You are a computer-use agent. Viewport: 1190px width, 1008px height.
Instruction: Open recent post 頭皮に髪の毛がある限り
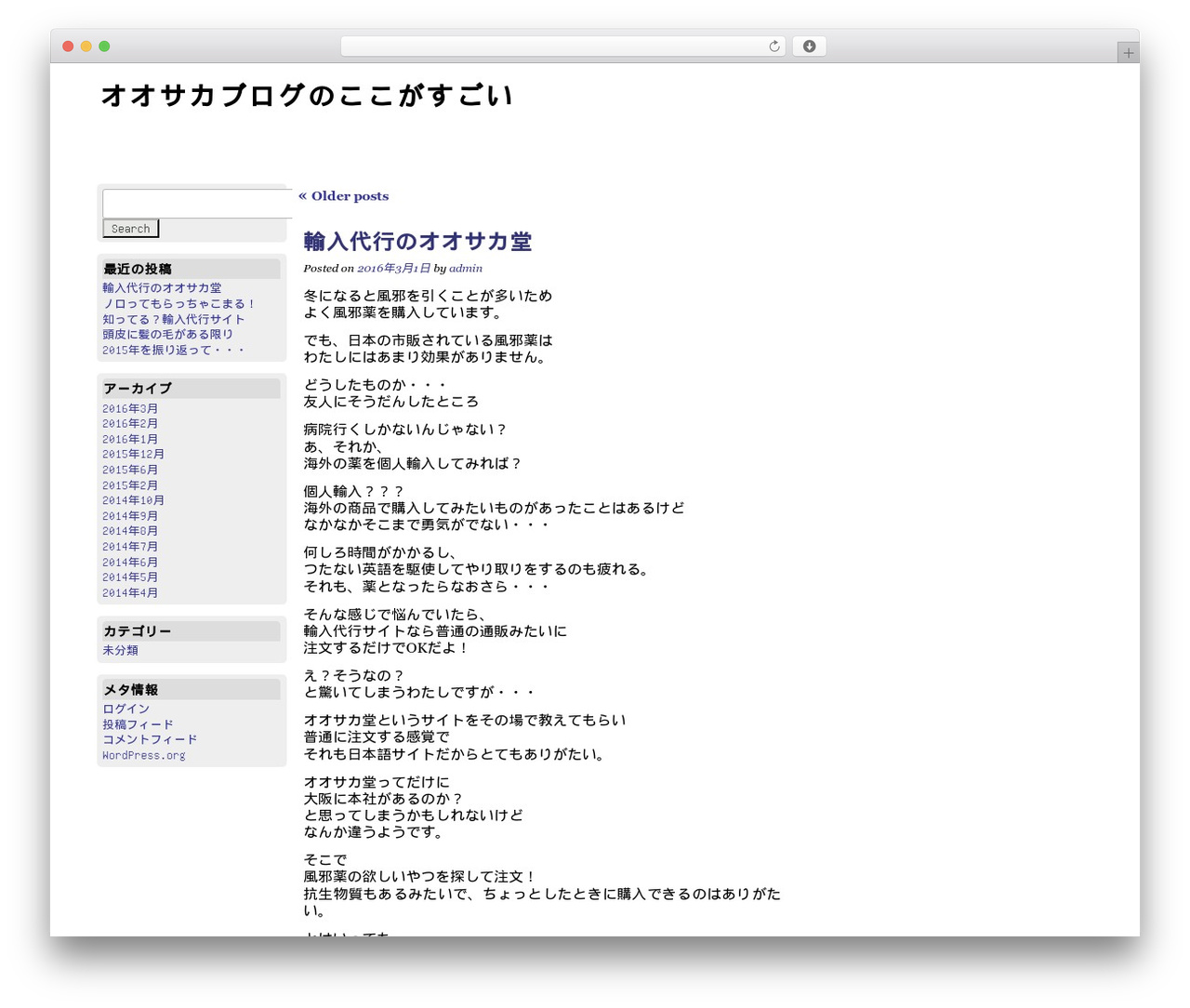click(x=168, y=335)
